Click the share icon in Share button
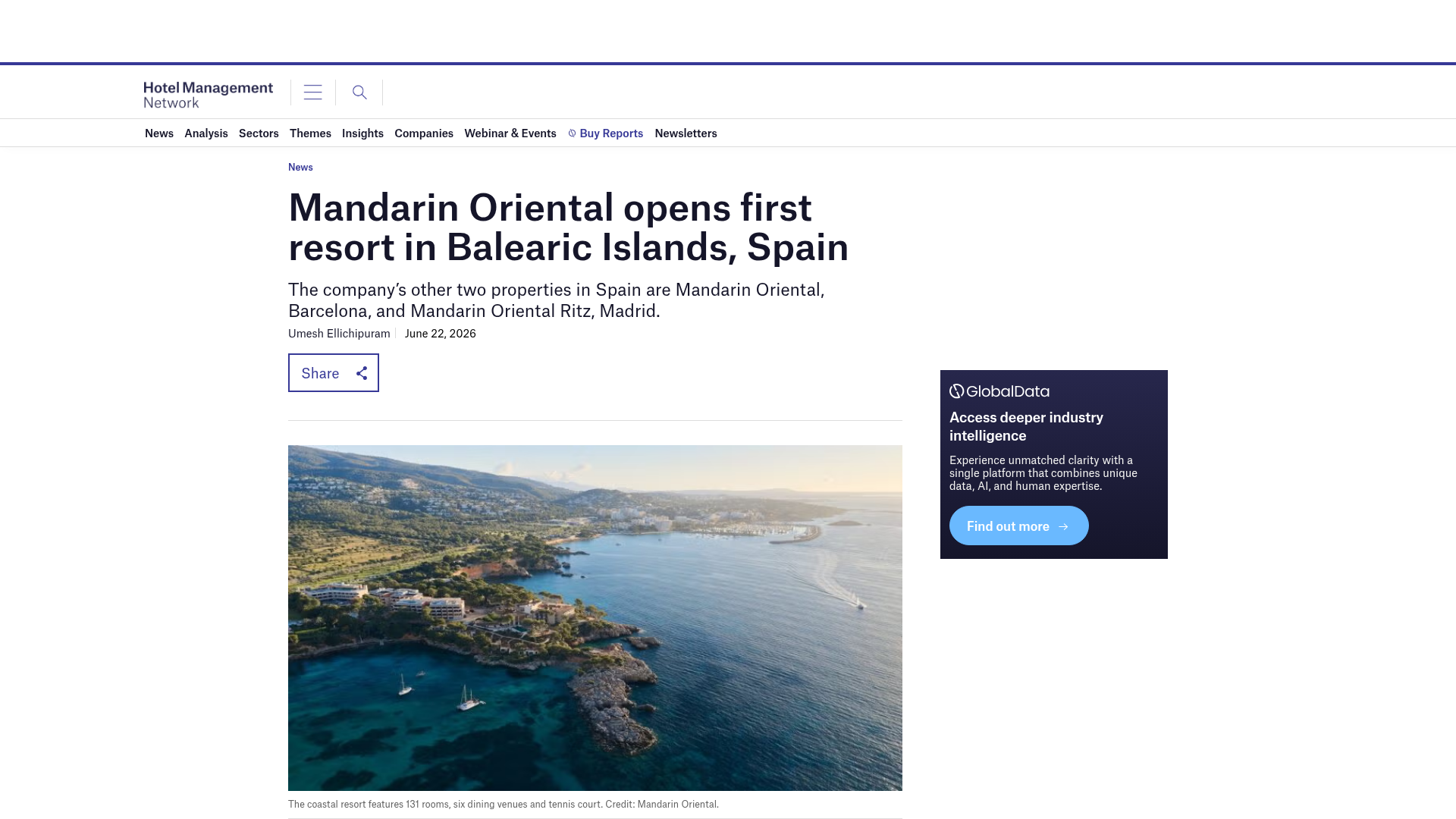The width and height of the screenshot is (1456, 819). [362, 373]
